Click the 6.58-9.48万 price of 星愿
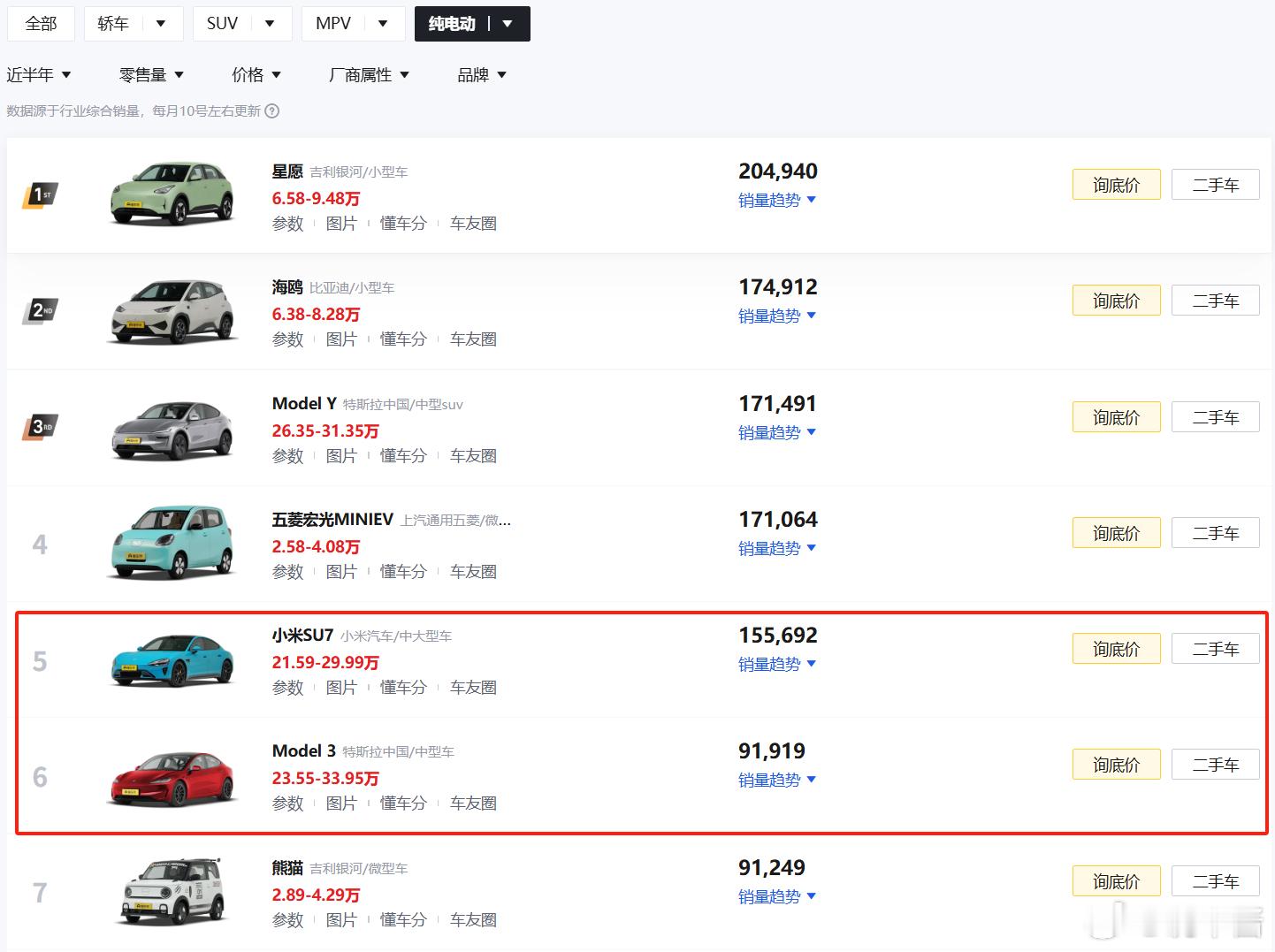The width and height of the screenshot is (1275, 952). point(316,198)
